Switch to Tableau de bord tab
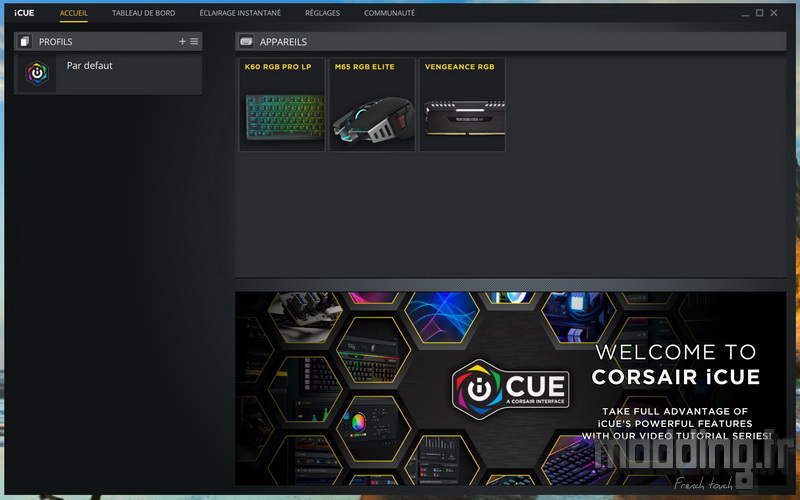 pos(143,13)
